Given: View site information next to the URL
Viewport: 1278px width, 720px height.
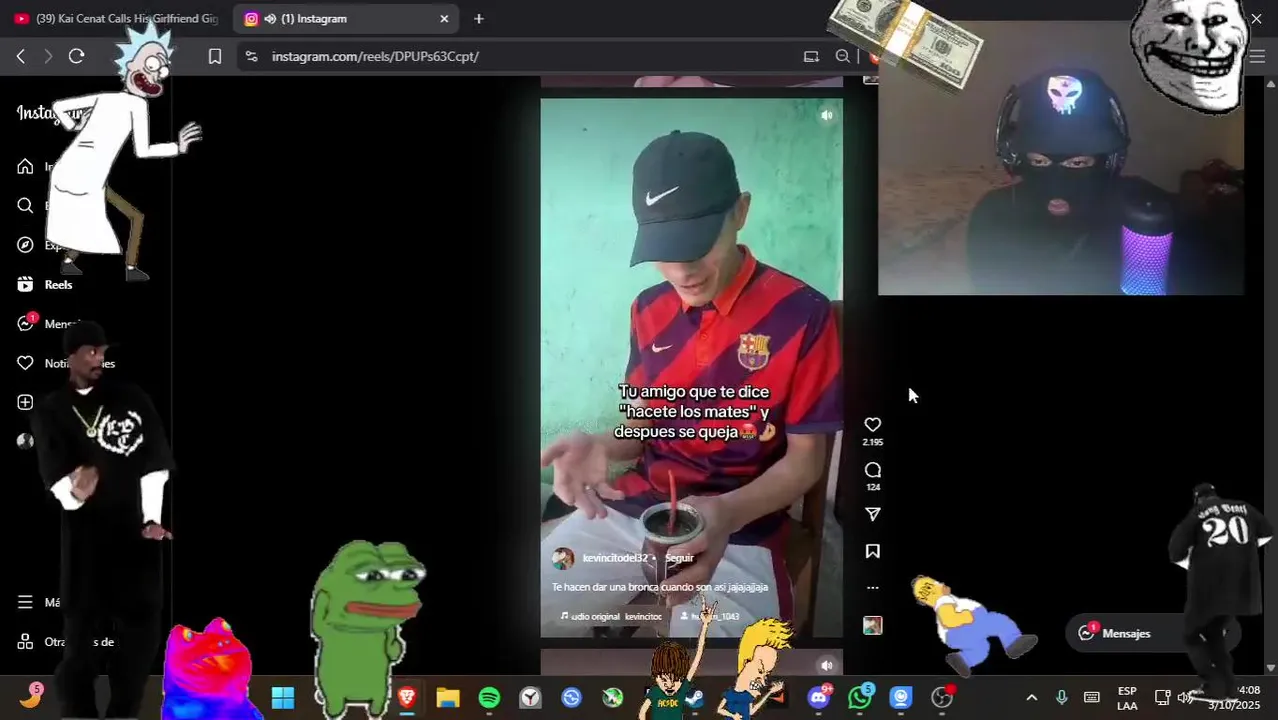Looking at the screenshot, I should (251, 56).
